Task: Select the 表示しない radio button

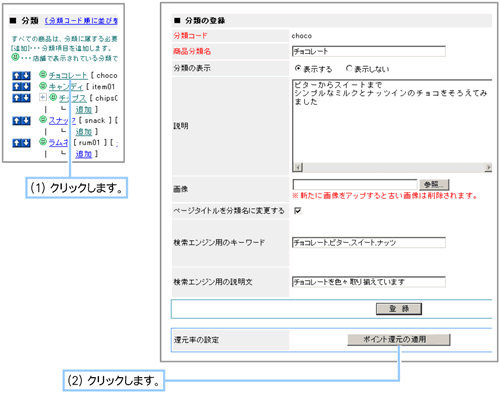Action: [x=349, y=68]
